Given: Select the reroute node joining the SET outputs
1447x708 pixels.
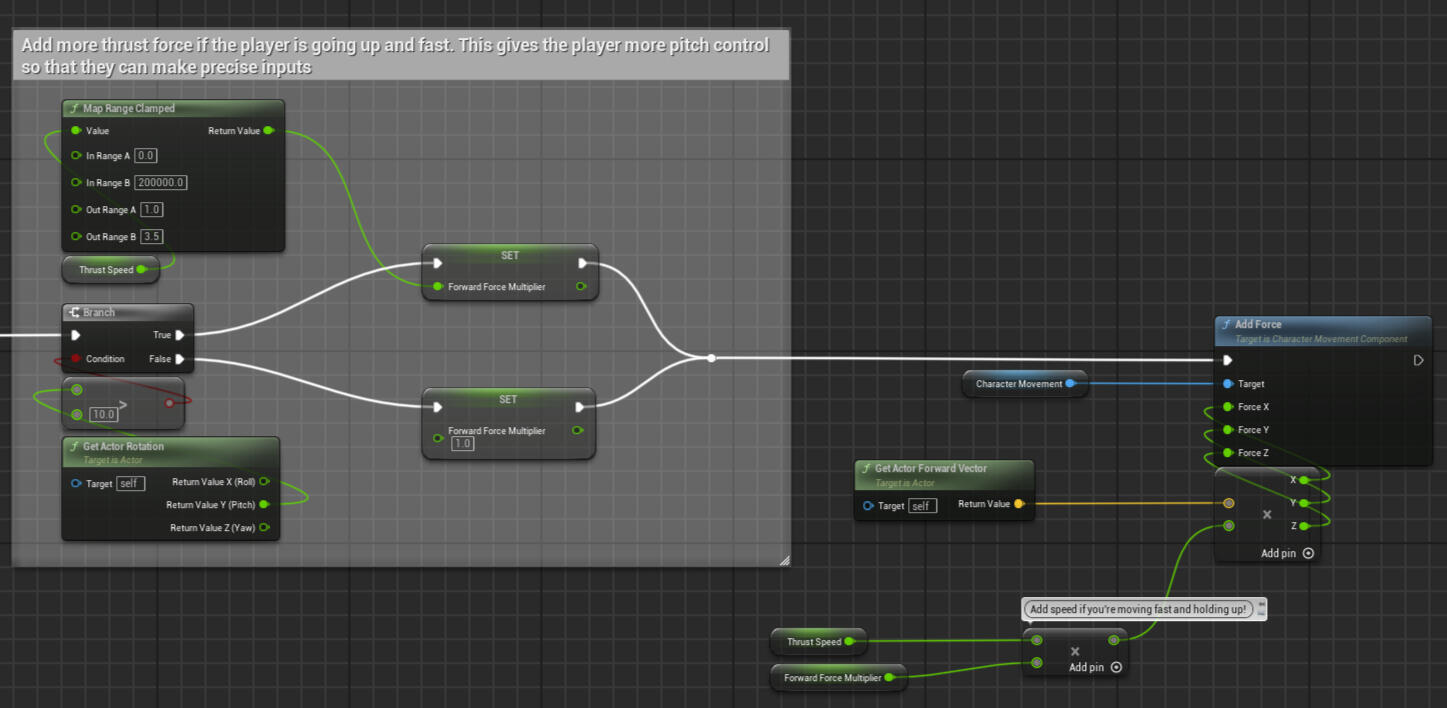Looking at the screenshot, I should [710, 358].
